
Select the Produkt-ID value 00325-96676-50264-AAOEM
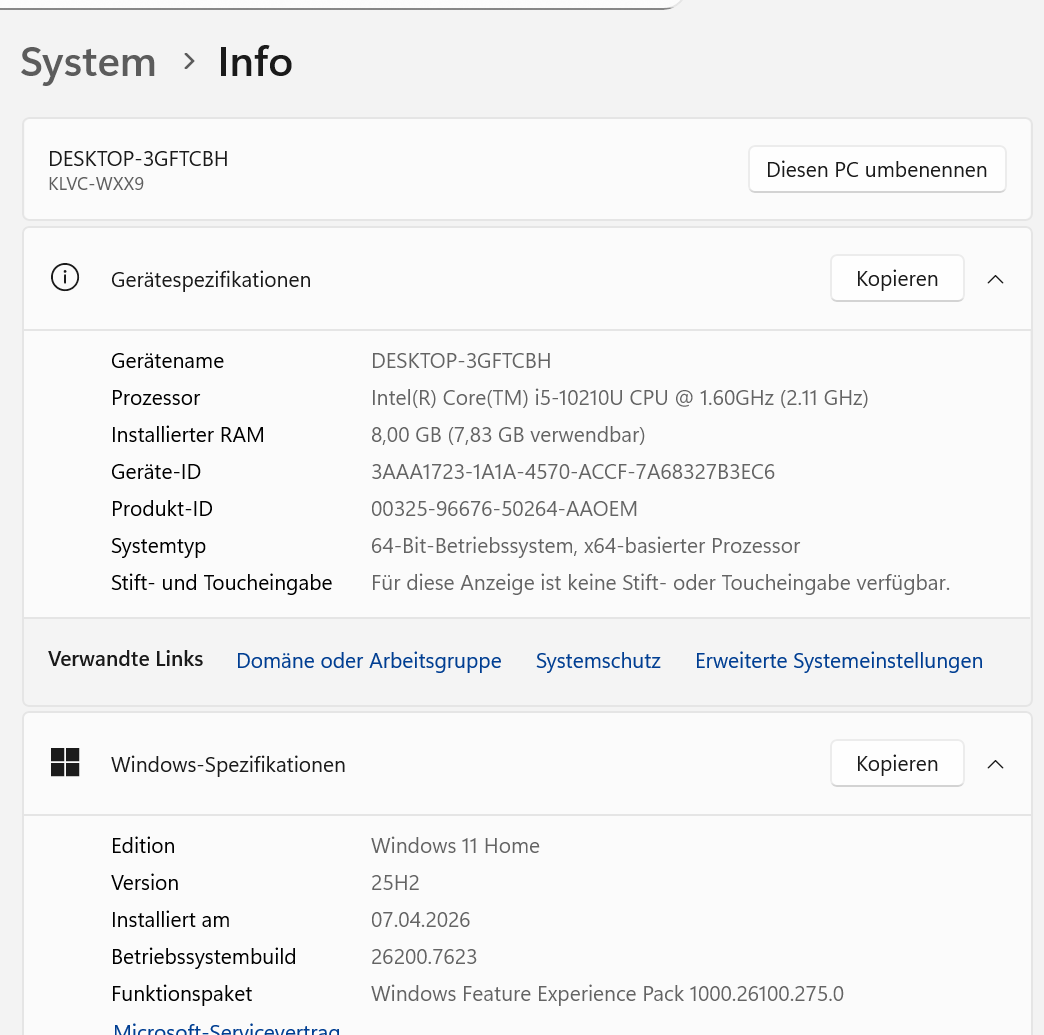click(x=504, y=509)
